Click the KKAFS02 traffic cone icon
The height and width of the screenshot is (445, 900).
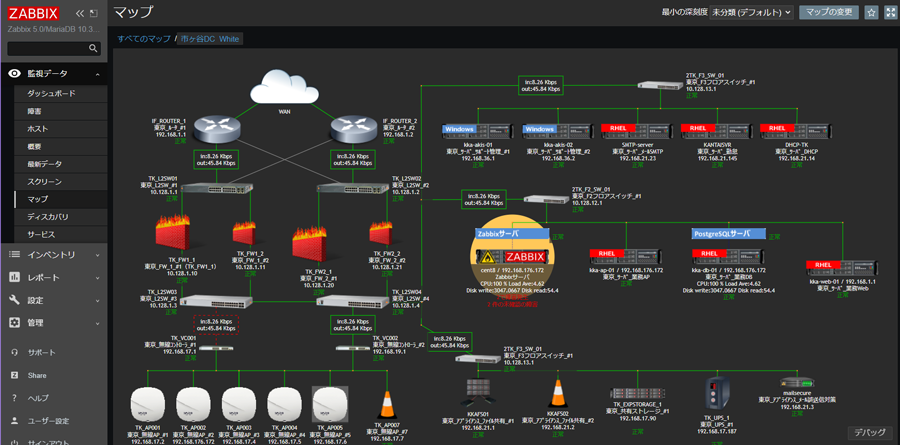[x=557, y=393]
